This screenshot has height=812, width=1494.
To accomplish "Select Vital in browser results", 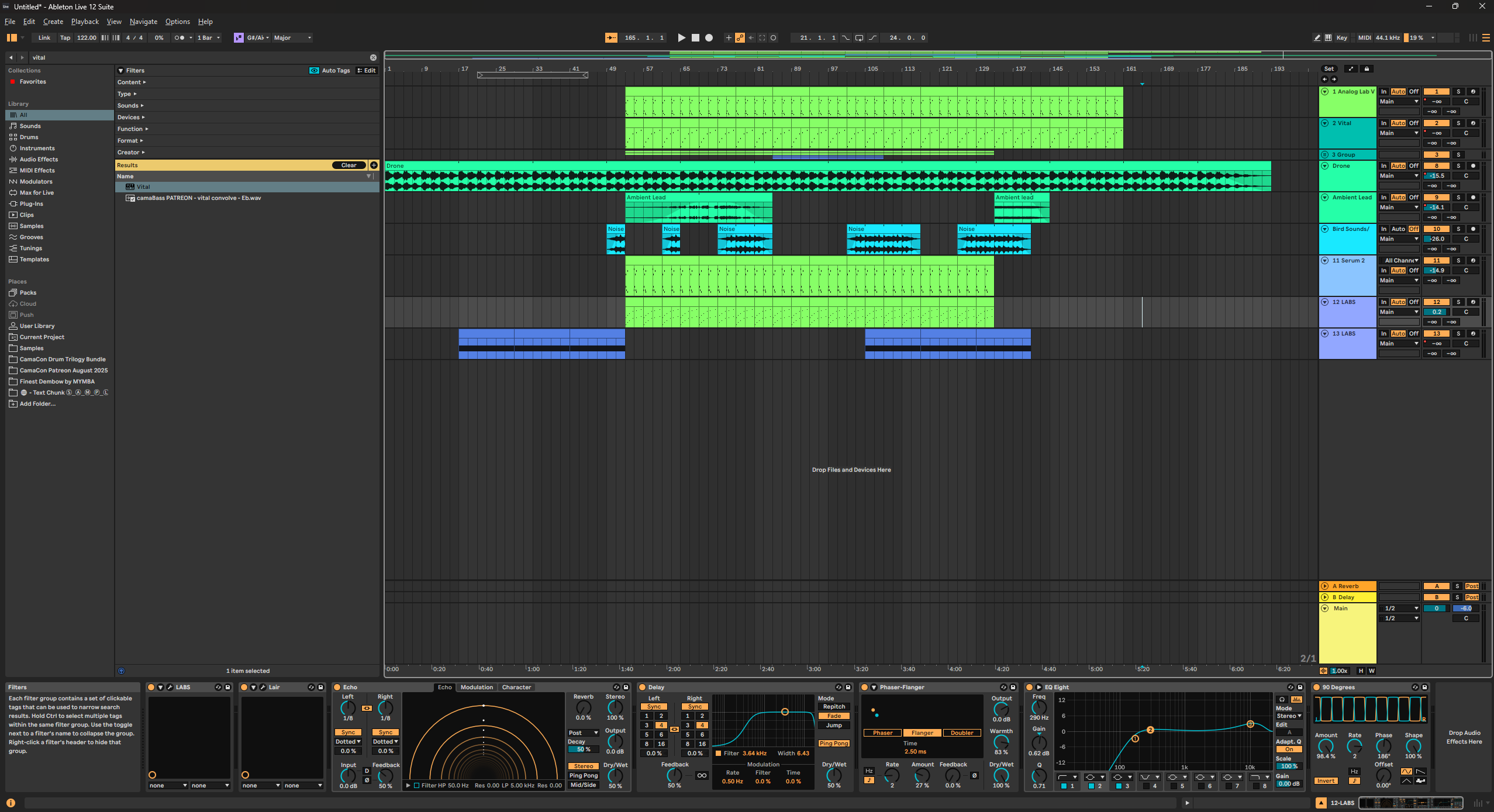I will (143, 187).
